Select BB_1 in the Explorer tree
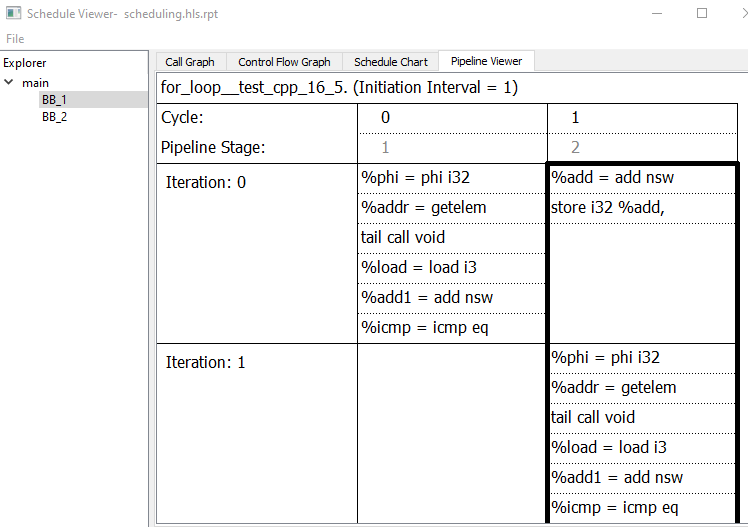This screenshot has width=748, height=527. click(x=54, y=99)
